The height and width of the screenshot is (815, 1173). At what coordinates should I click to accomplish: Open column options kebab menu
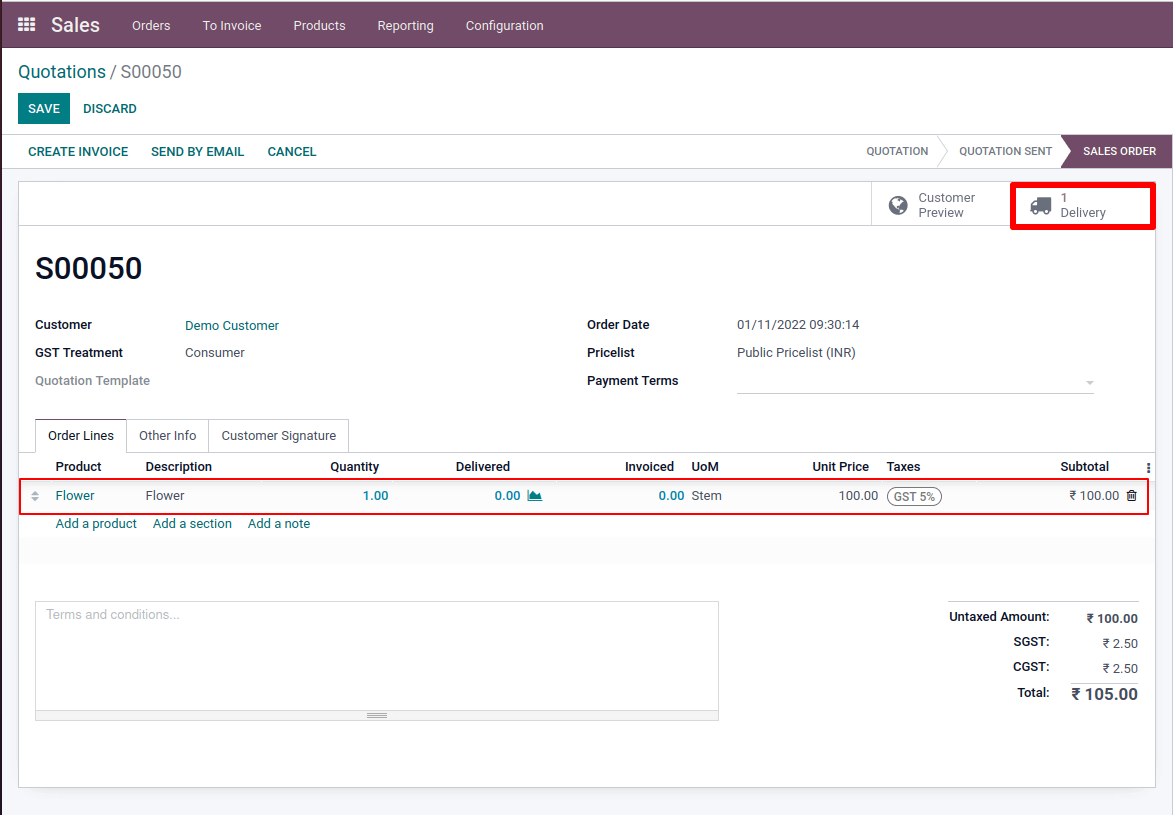[x=1148, y=467]
